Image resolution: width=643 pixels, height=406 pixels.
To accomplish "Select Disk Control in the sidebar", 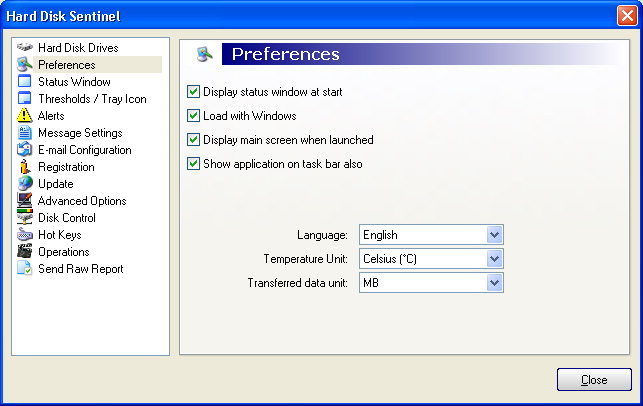I will click(x=66, y=218).
